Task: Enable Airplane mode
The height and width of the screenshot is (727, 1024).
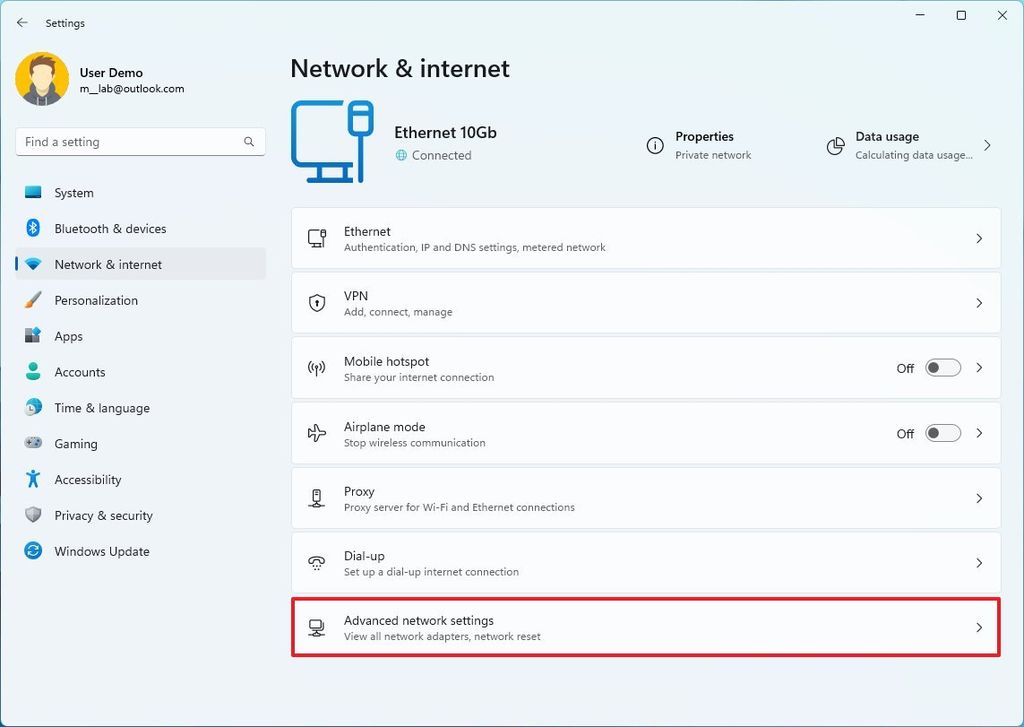Action: [x=941, y=433]
